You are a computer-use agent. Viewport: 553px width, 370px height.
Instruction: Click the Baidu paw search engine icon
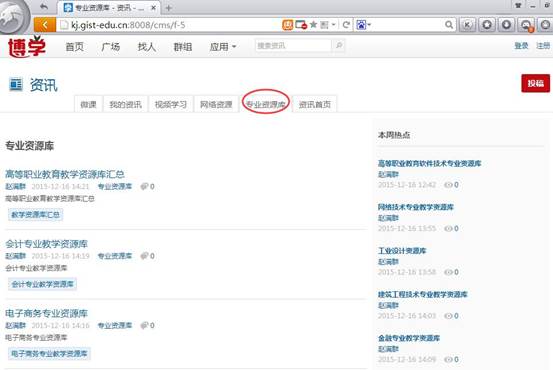[361, 25]
